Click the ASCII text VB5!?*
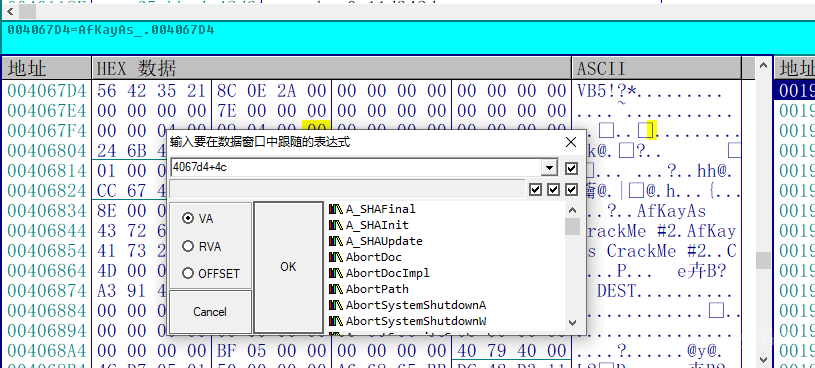This screenshot has height=368, width=815. (x=608, y=92)
